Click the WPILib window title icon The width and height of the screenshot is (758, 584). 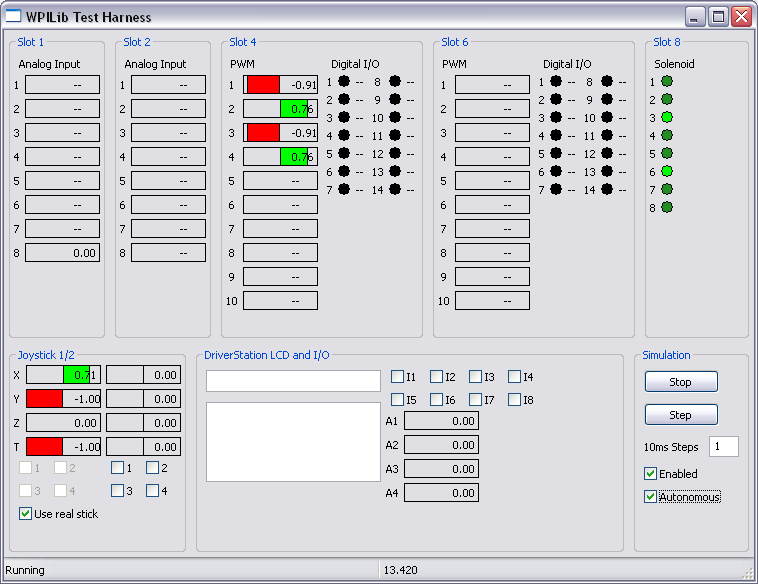click(13, 16)
